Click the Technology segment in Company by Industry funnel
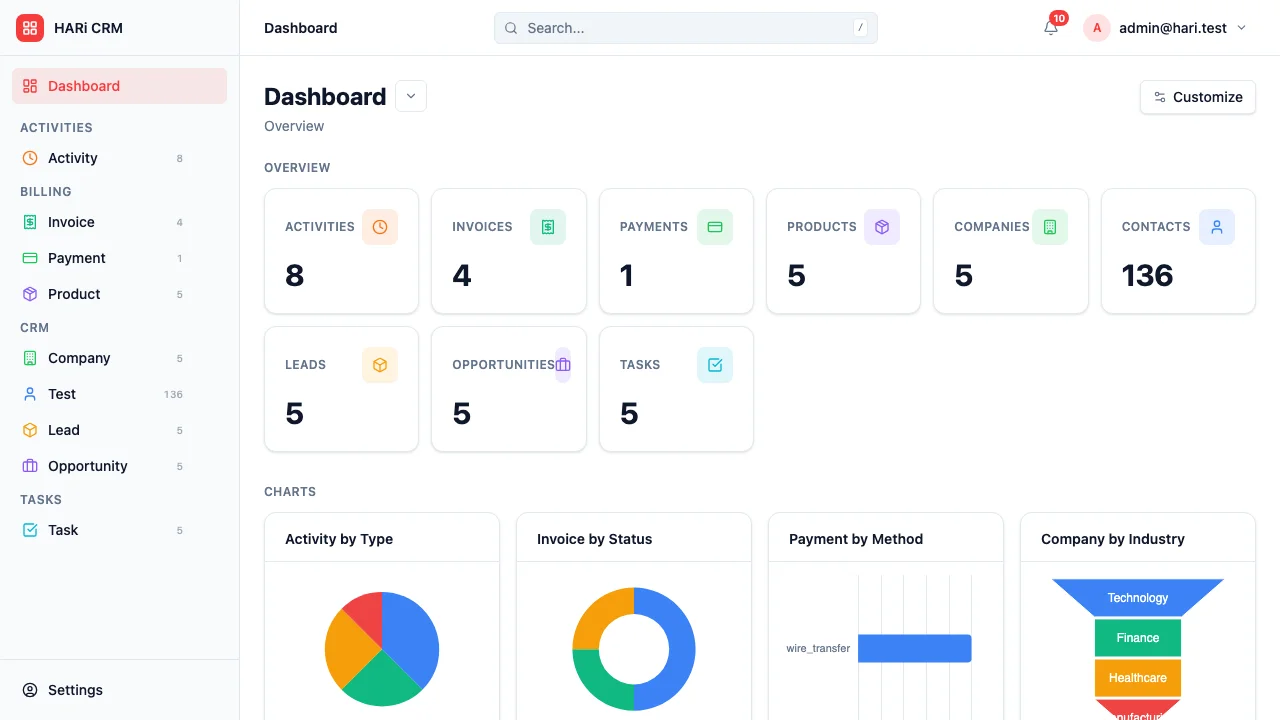This screenshot has height=720, width=1280. [1137, 597]
